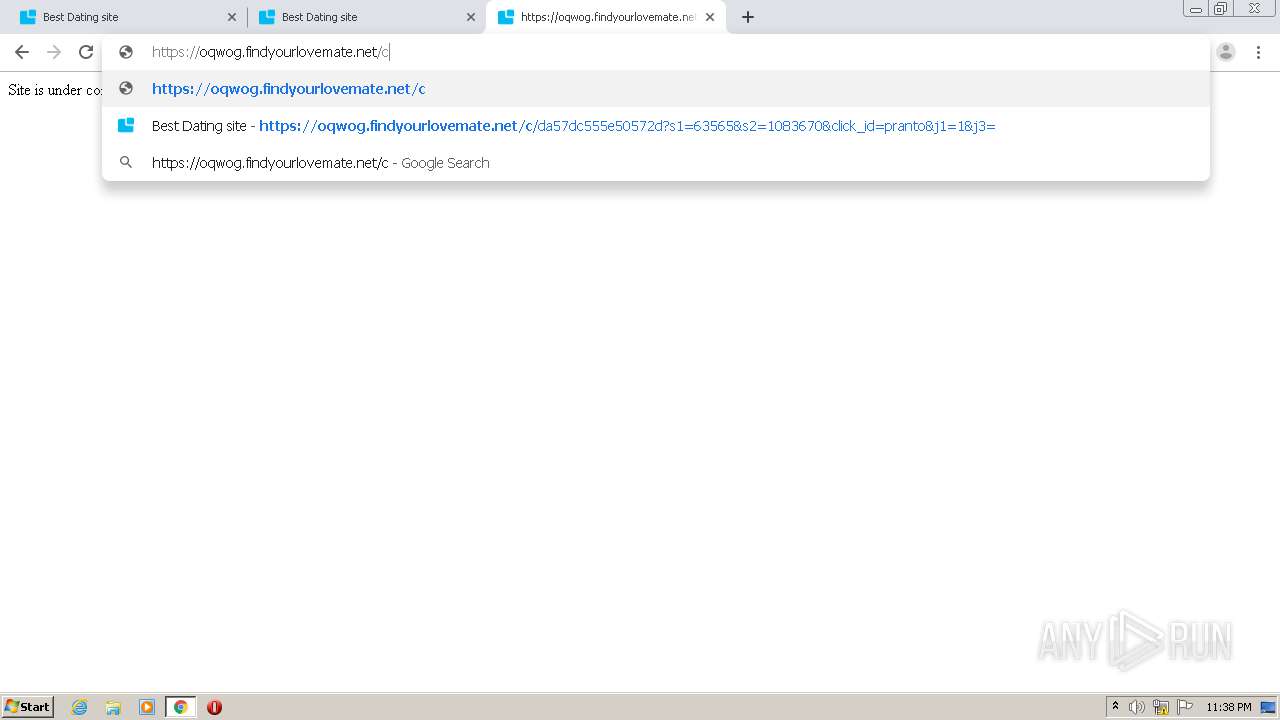Go back using the browser back arrow
The height and width of the screenshot is (720, 1280).
click(22, 52)
